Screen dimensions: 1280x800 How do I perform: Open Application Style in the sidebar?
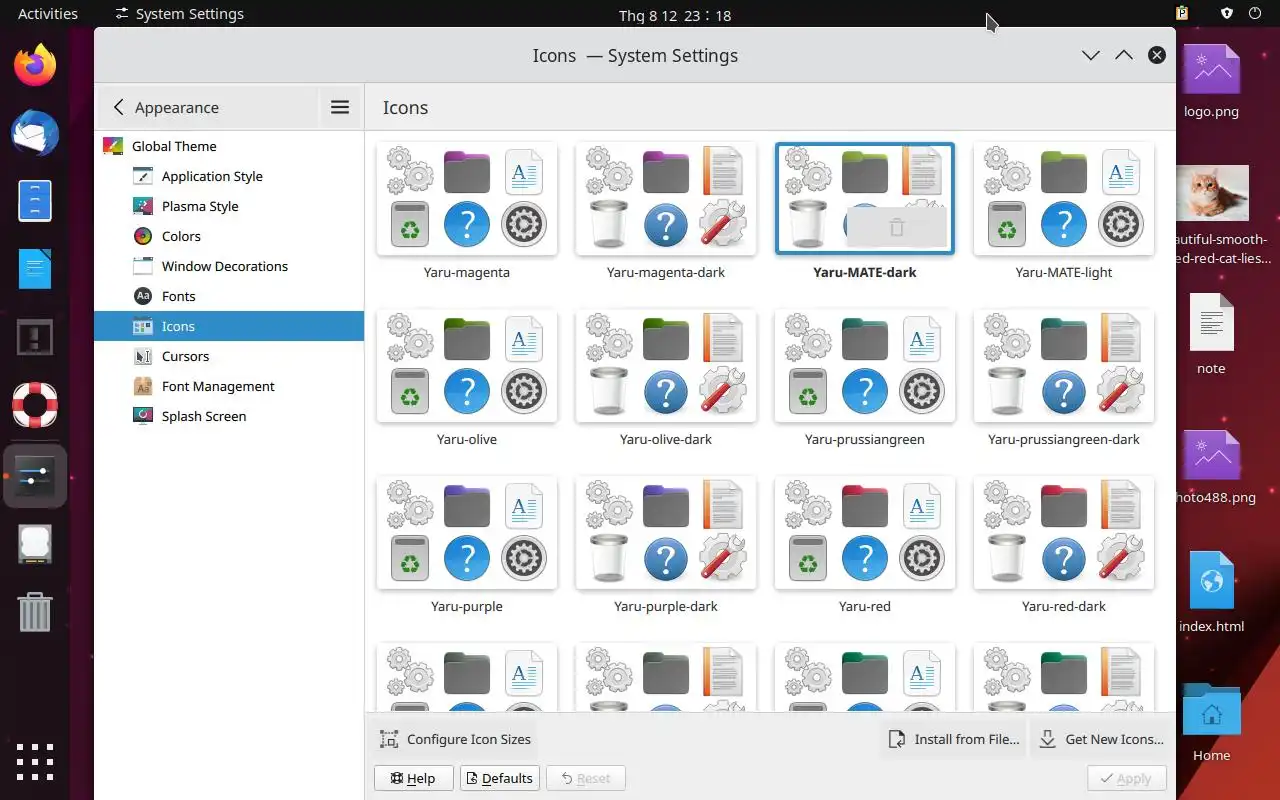click(229, 176)
